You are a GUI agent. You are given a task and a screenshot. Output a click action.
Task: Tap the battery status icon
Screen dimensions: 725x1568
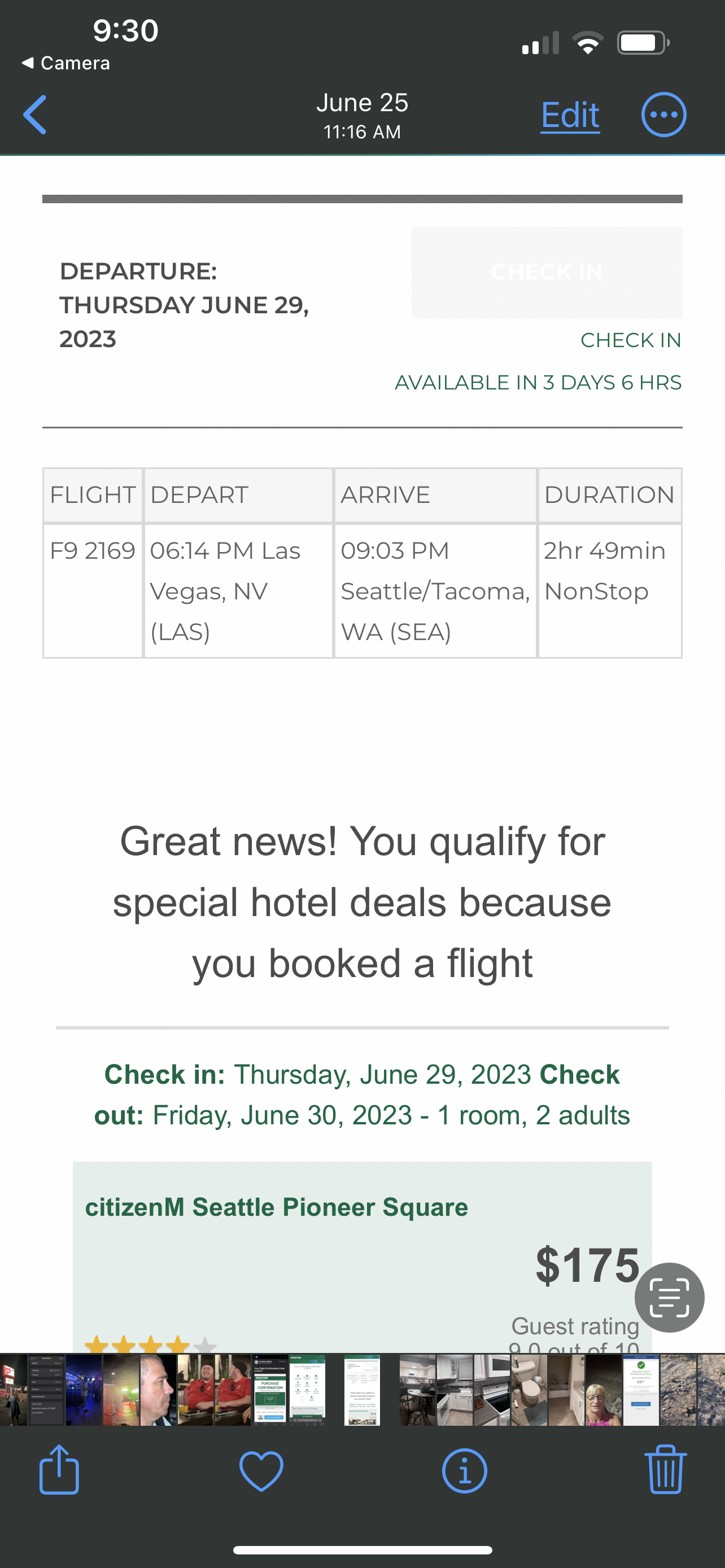pos(643,43)
